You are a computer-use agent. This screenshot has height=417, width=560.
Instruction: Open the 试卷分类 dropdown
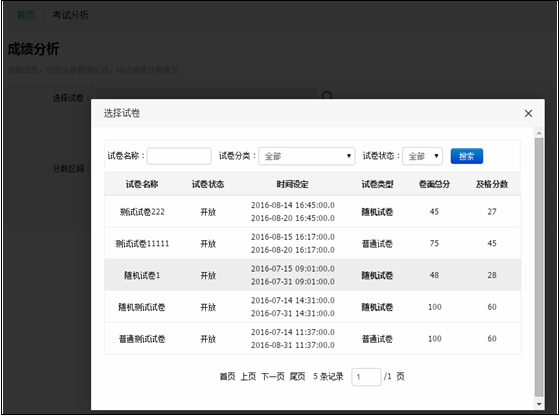[307, 156]
